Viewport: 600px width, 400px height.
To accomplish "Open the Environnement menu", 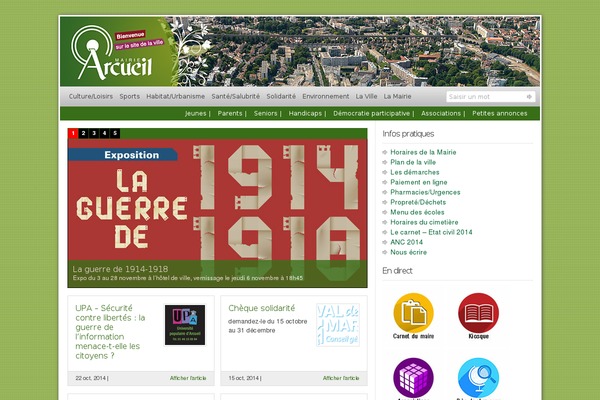I will click(326, 96).
